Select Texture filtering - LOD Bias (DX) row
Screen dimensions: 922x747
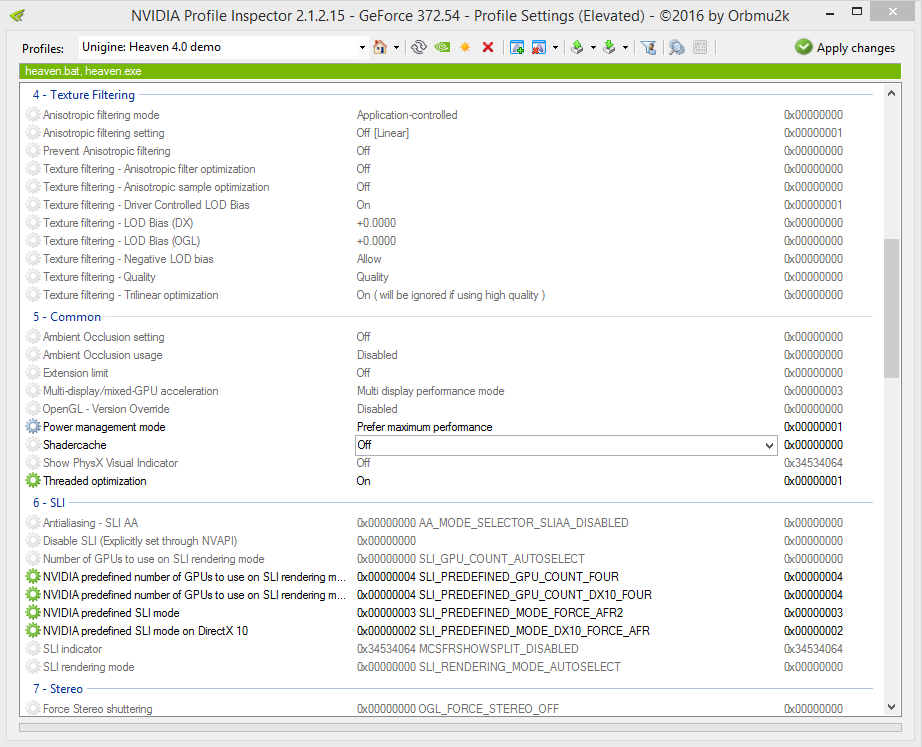point(118,223)
